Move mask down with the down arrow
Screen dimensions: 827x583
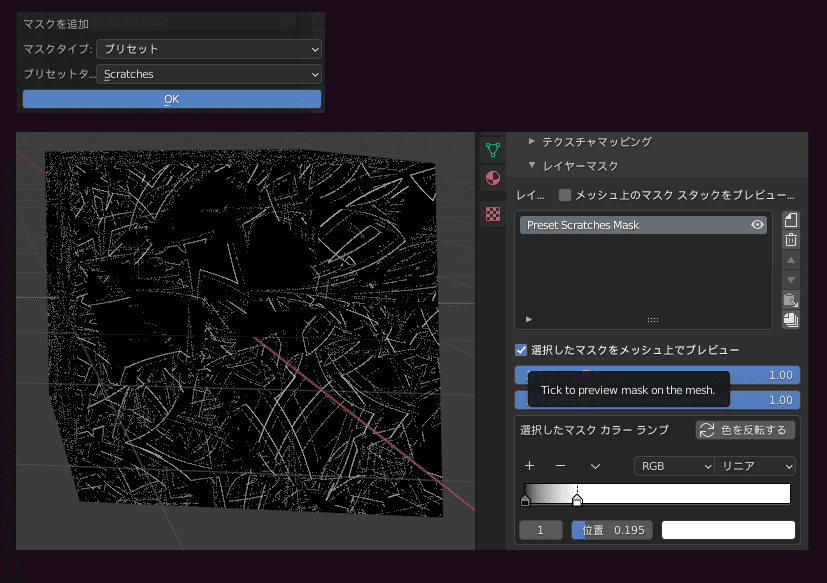[x=791, y=280]
